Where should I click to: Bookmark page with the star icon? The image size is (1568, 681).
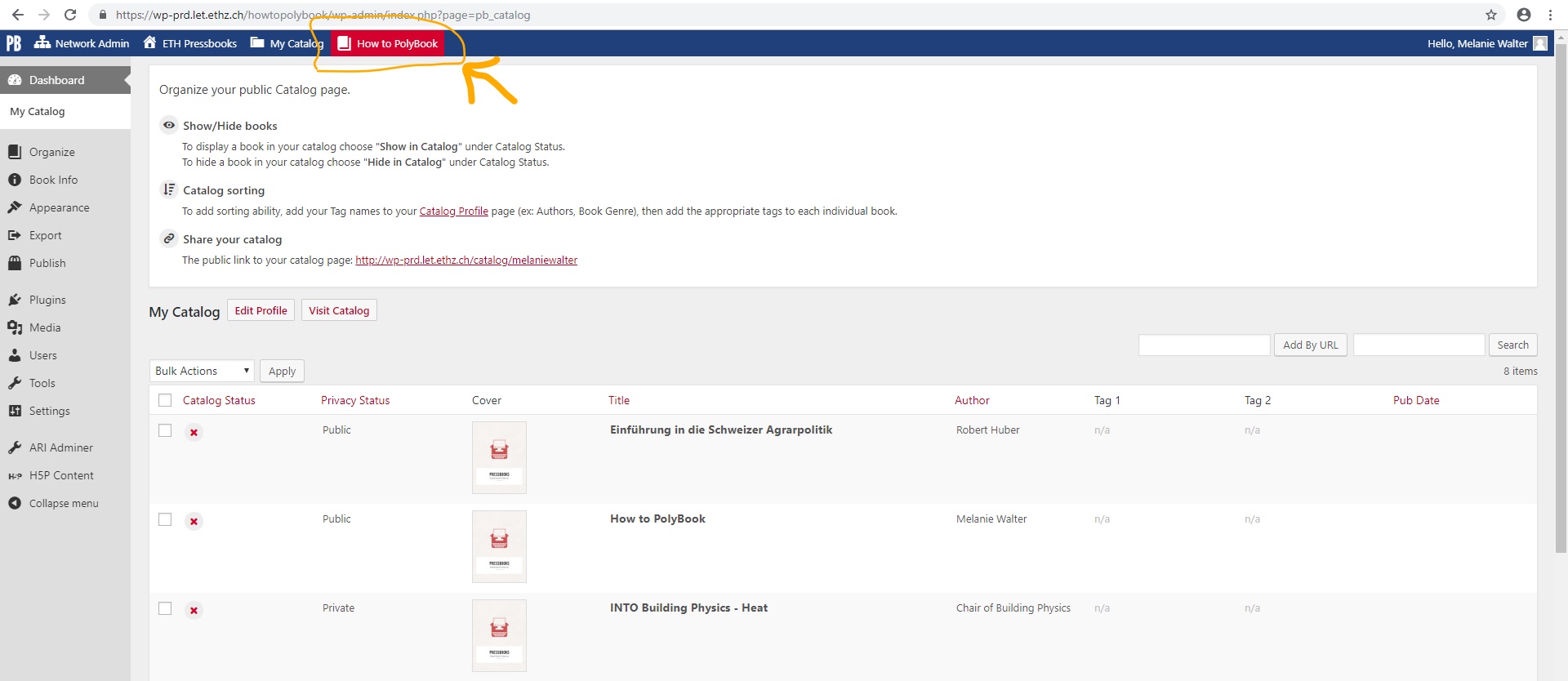pos(1491,15)
